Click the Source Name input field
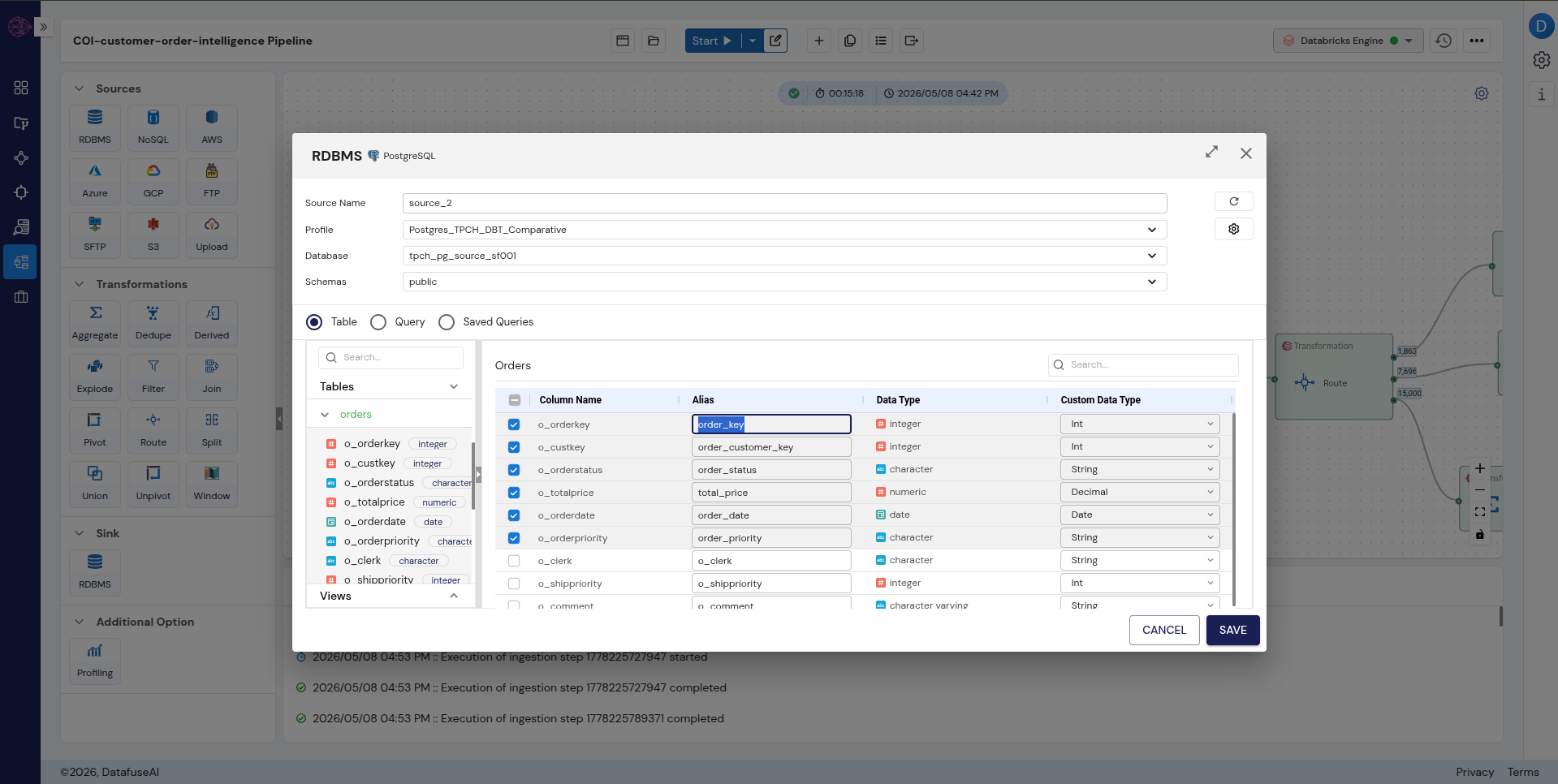 784,203
